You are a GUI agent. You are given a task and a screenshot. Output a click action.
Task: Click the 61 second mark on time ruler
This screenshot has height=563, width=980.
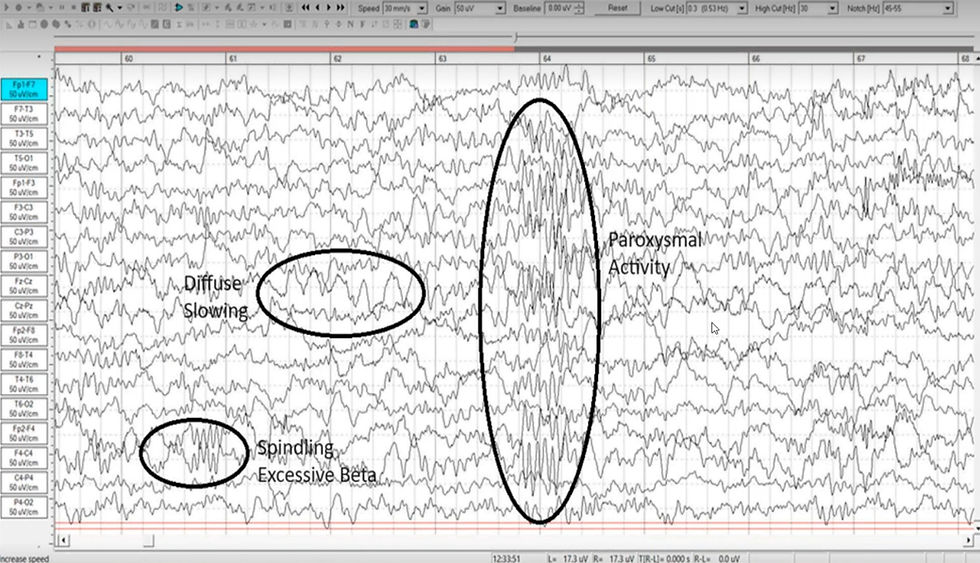(x=232, y=58)
